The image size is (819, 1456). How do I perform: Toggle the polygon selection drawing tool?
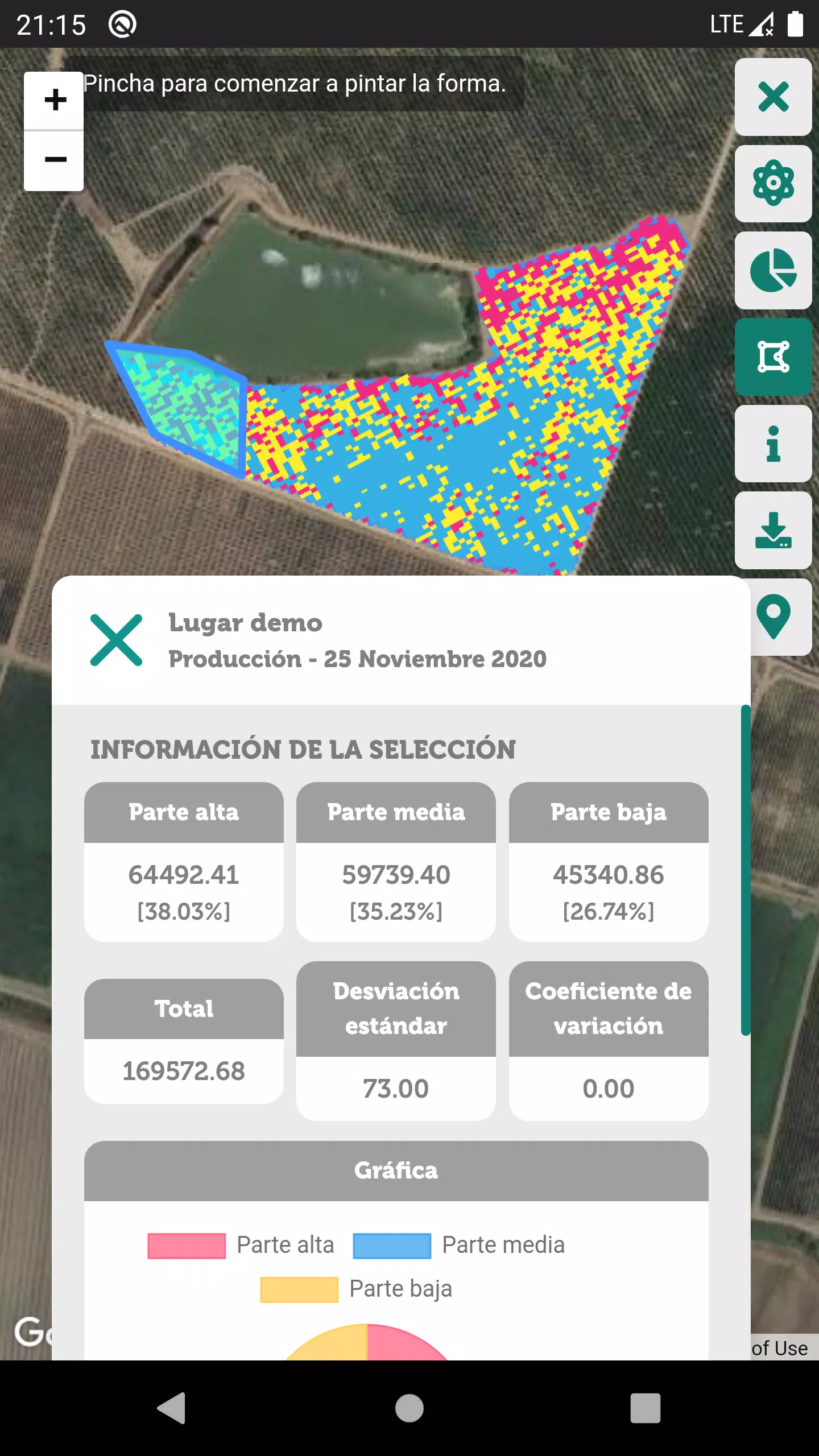pyautogui.click(x=773, y=357)
